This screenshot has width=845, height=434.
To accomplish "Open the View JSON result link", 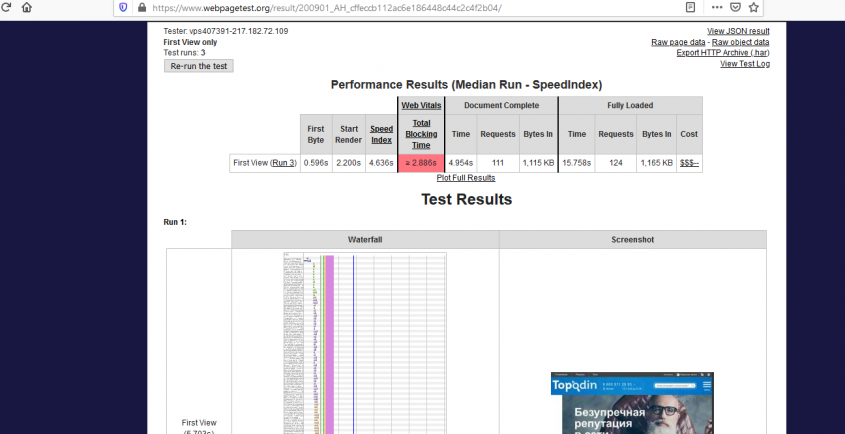I will click(x=738, y=31).
